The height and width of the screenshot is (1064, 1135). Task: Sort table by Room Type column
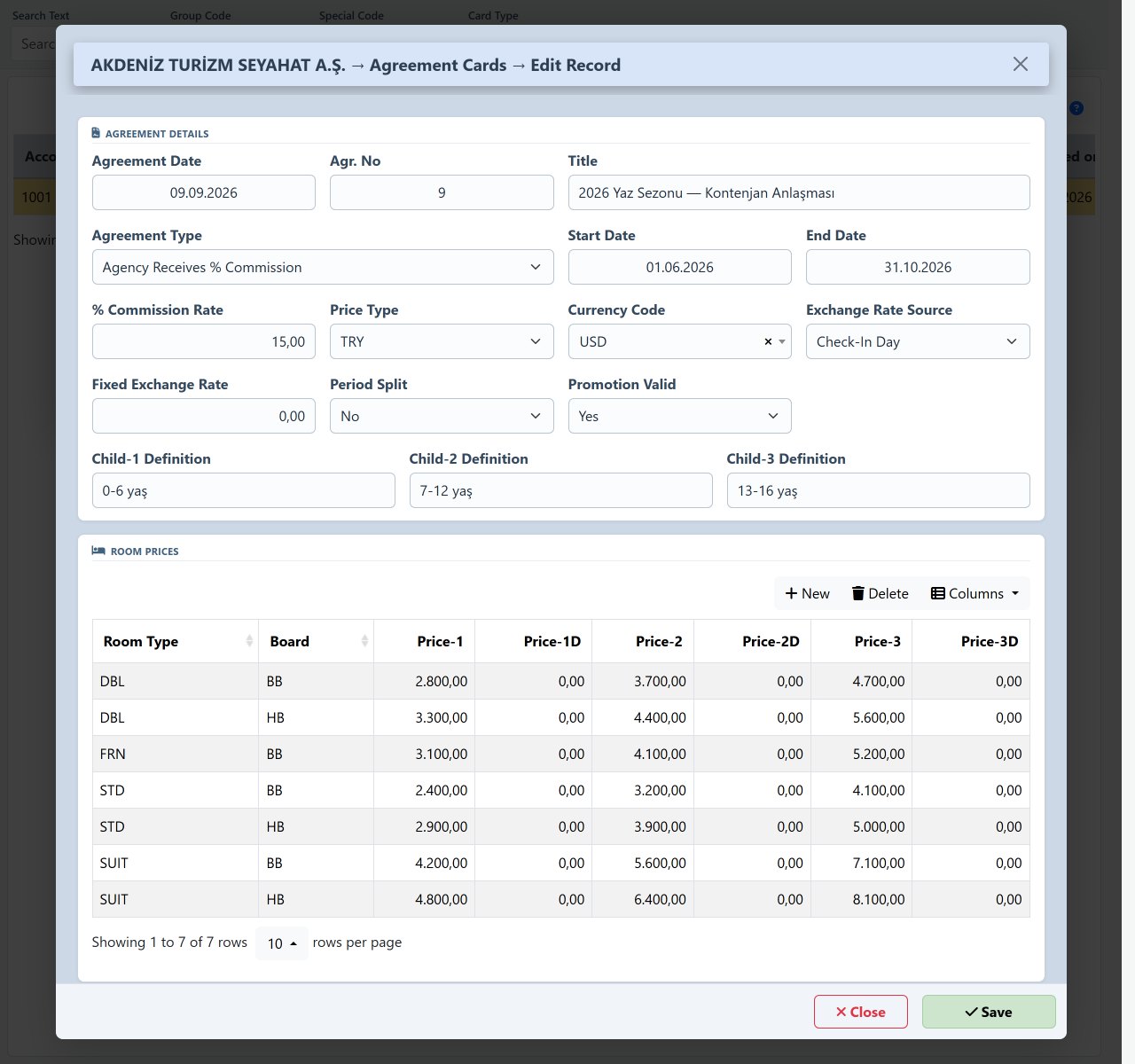click(176, 641)
